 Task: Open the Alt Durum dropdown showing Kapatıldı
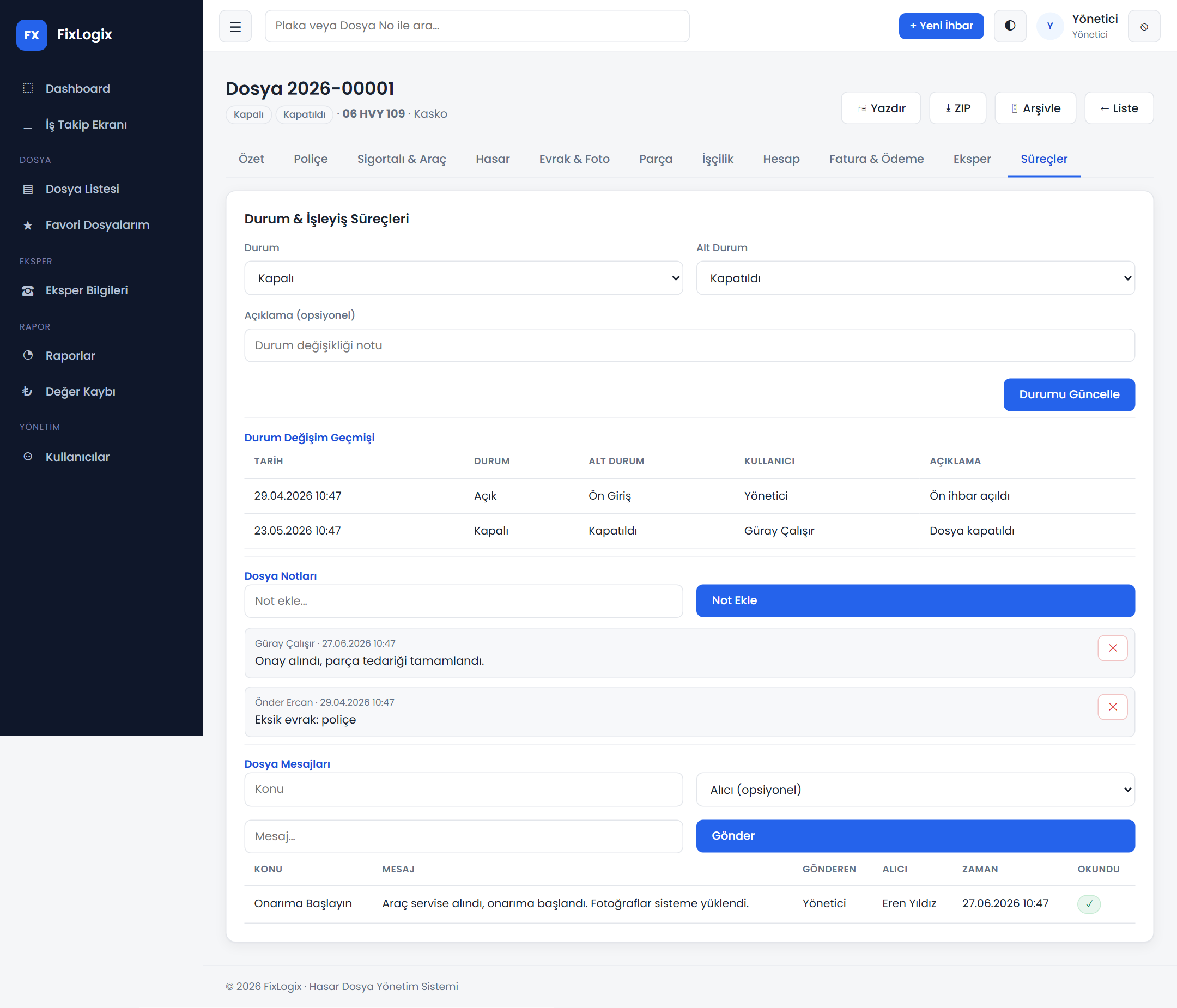point(915,278)
